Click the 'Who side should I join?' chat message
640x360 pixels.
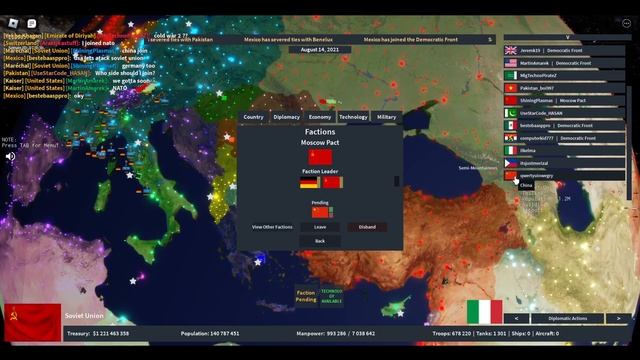pos(125,73)
